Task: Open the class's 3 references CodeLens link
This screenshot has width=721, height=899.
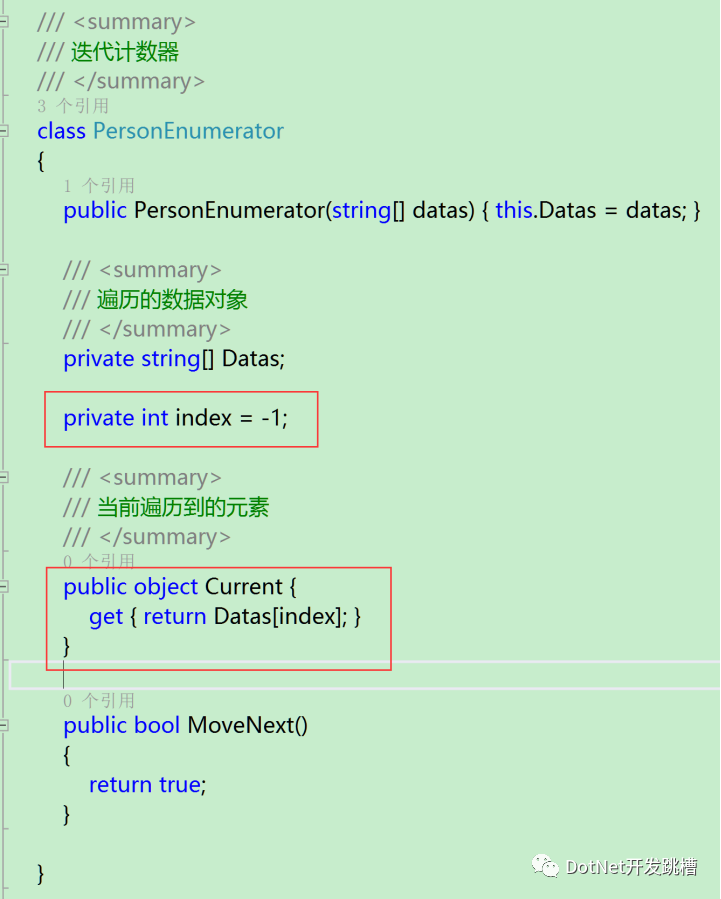Action: pyautogui.click(x=73, y=106)
